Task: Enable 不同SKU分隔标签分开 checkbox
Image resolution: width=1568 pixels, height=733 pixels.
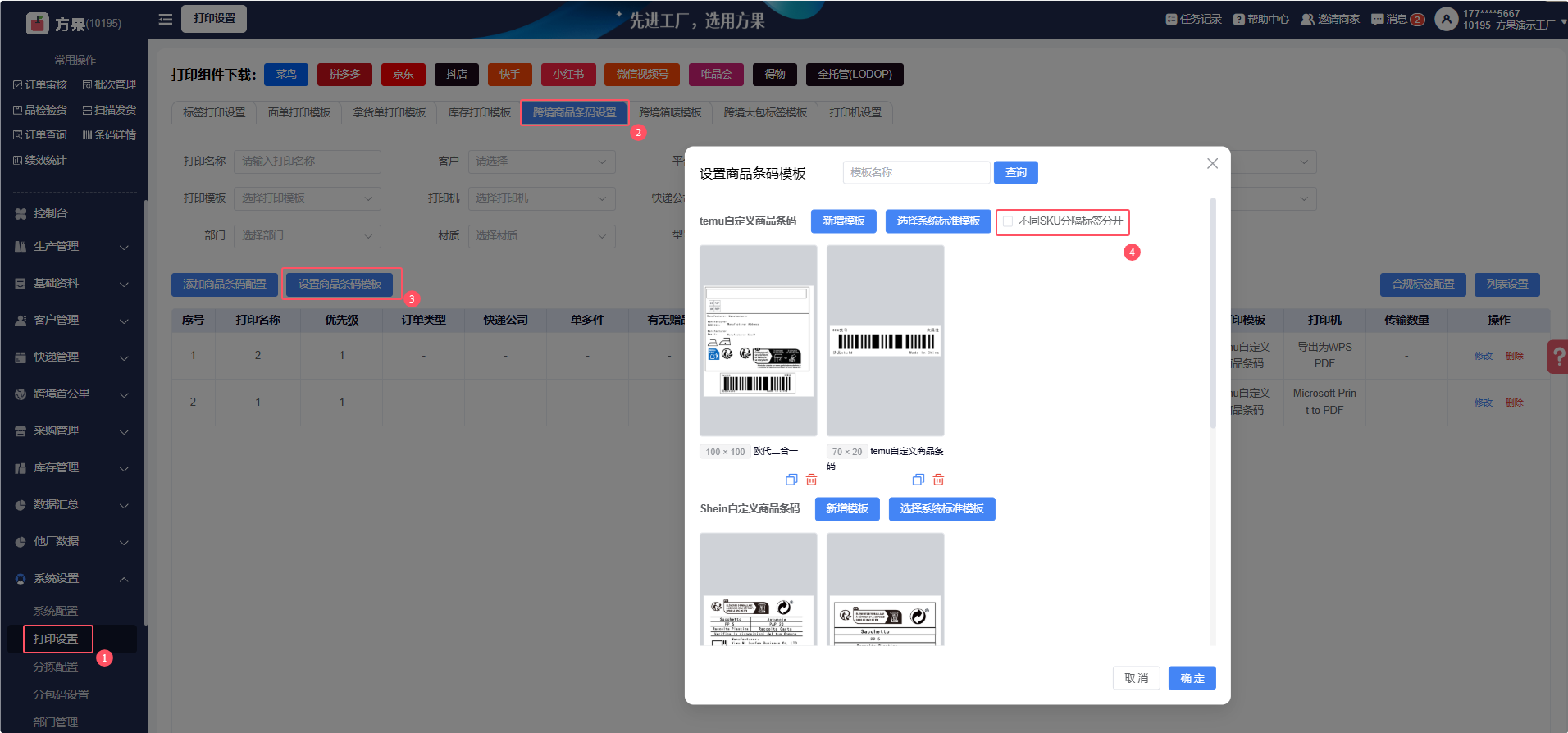Action: point(1008,221)
